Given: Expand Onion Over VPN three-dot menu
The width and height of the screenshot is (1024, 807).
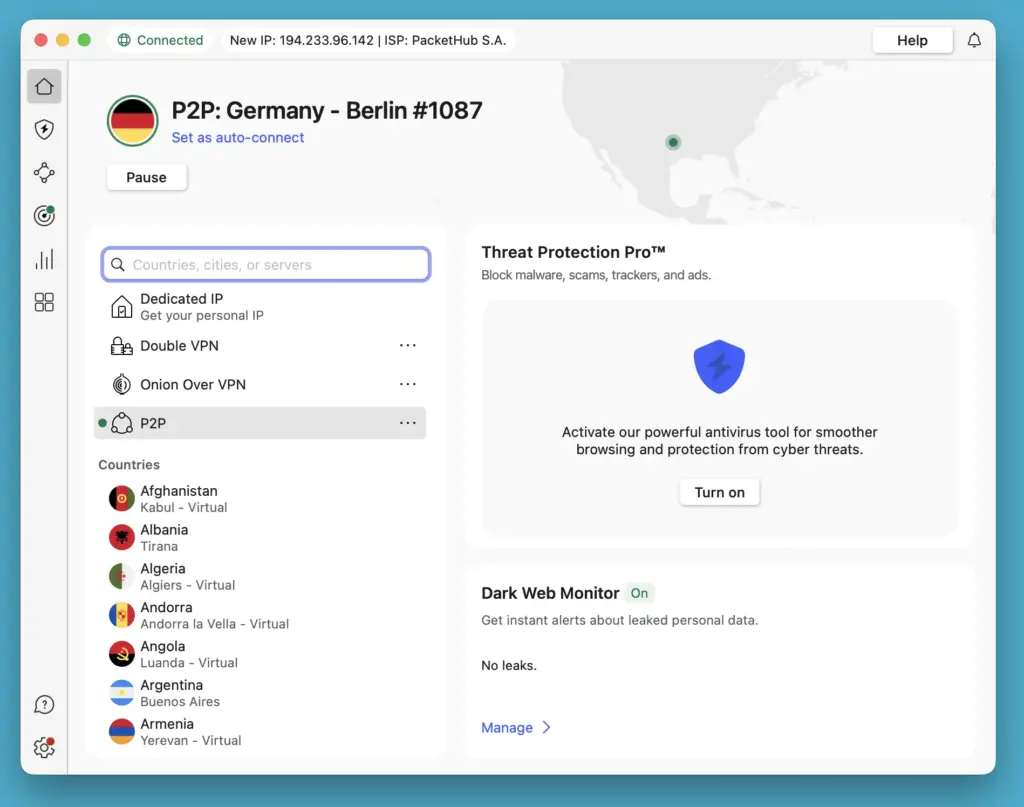Looking at the screenshot, I should click(x=407, y=384).
